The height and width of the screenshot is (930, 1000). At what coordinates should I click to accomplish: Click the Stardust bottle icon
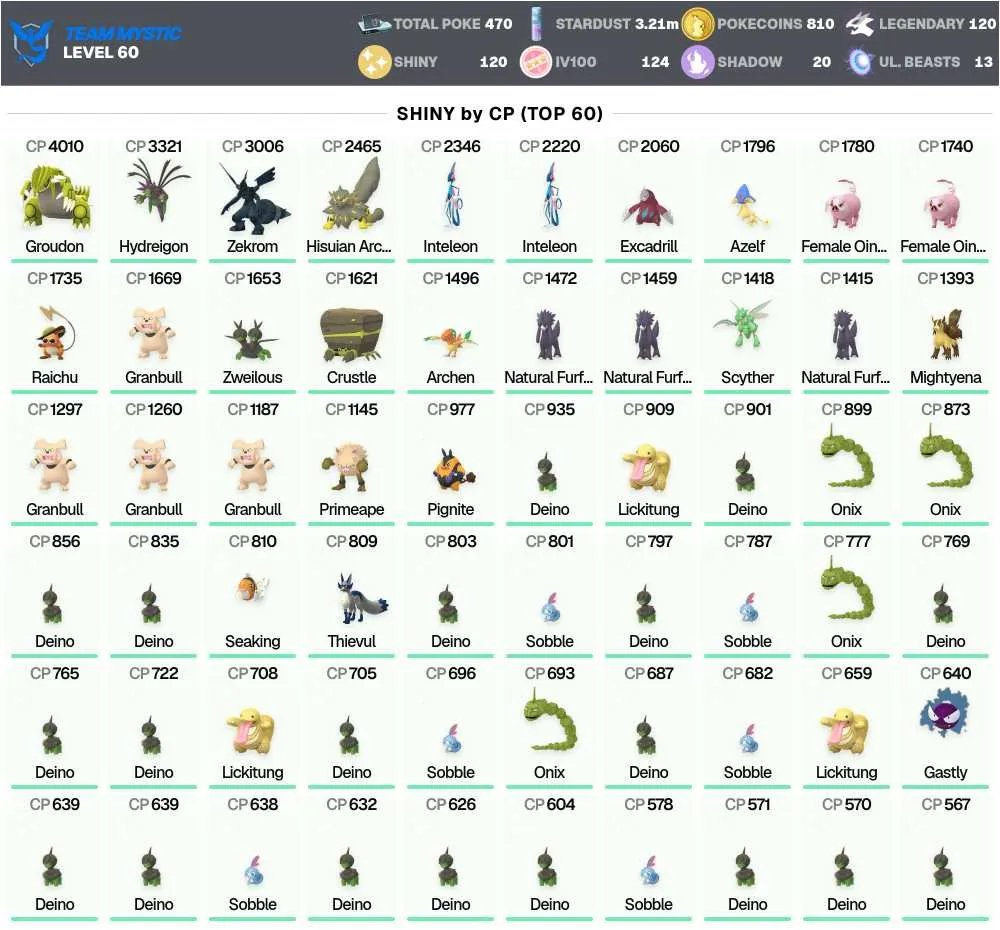[x=536, y=24]
